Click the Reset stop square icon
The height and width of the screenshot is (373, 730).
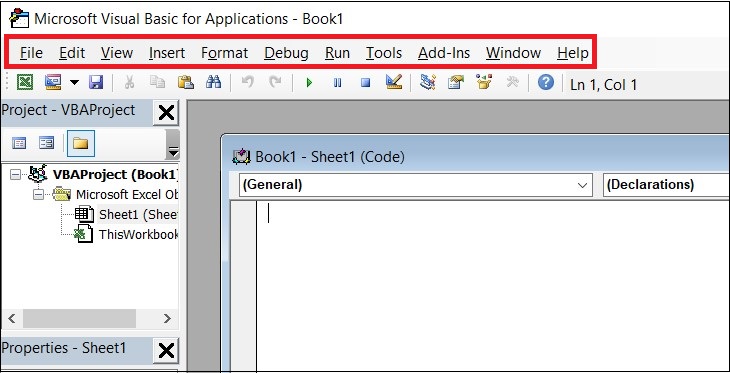(x=365, y=83)
